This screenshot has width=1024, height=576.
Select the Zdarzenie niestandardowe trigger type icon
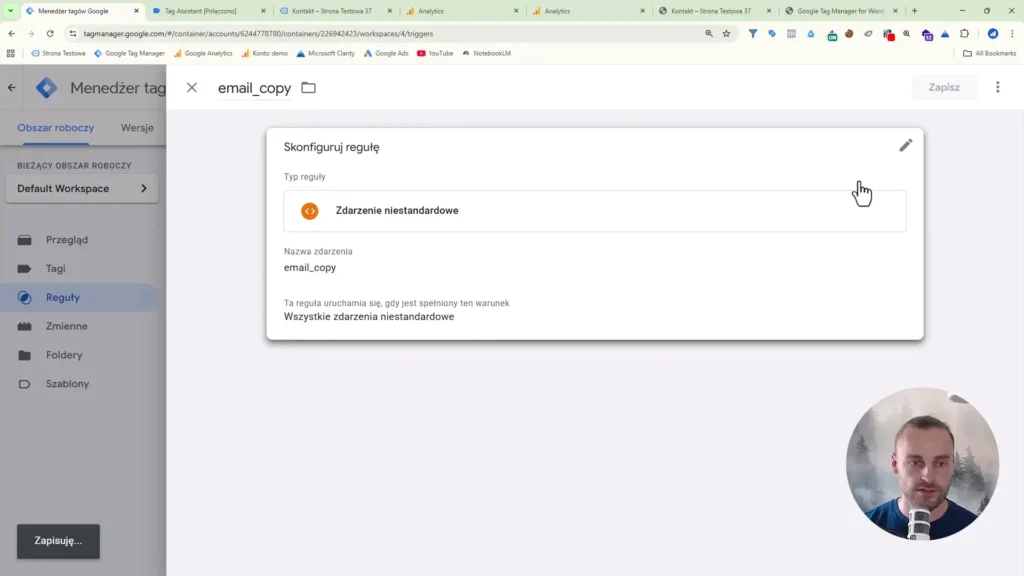point(310,211)
